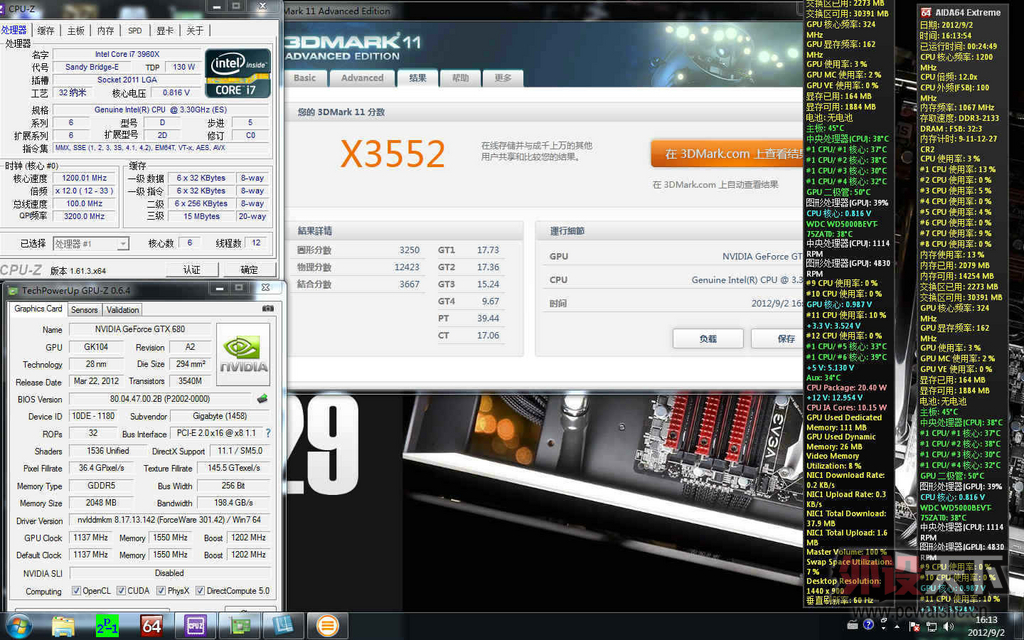
Task: Select the 处理器 tab in CPU-Z
Action: point(14,29)
